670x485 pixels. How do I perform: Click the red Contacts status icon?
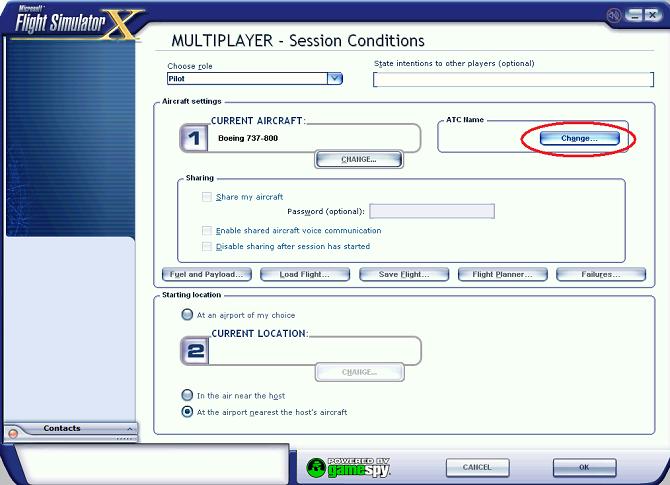click(x=13, y=433)
